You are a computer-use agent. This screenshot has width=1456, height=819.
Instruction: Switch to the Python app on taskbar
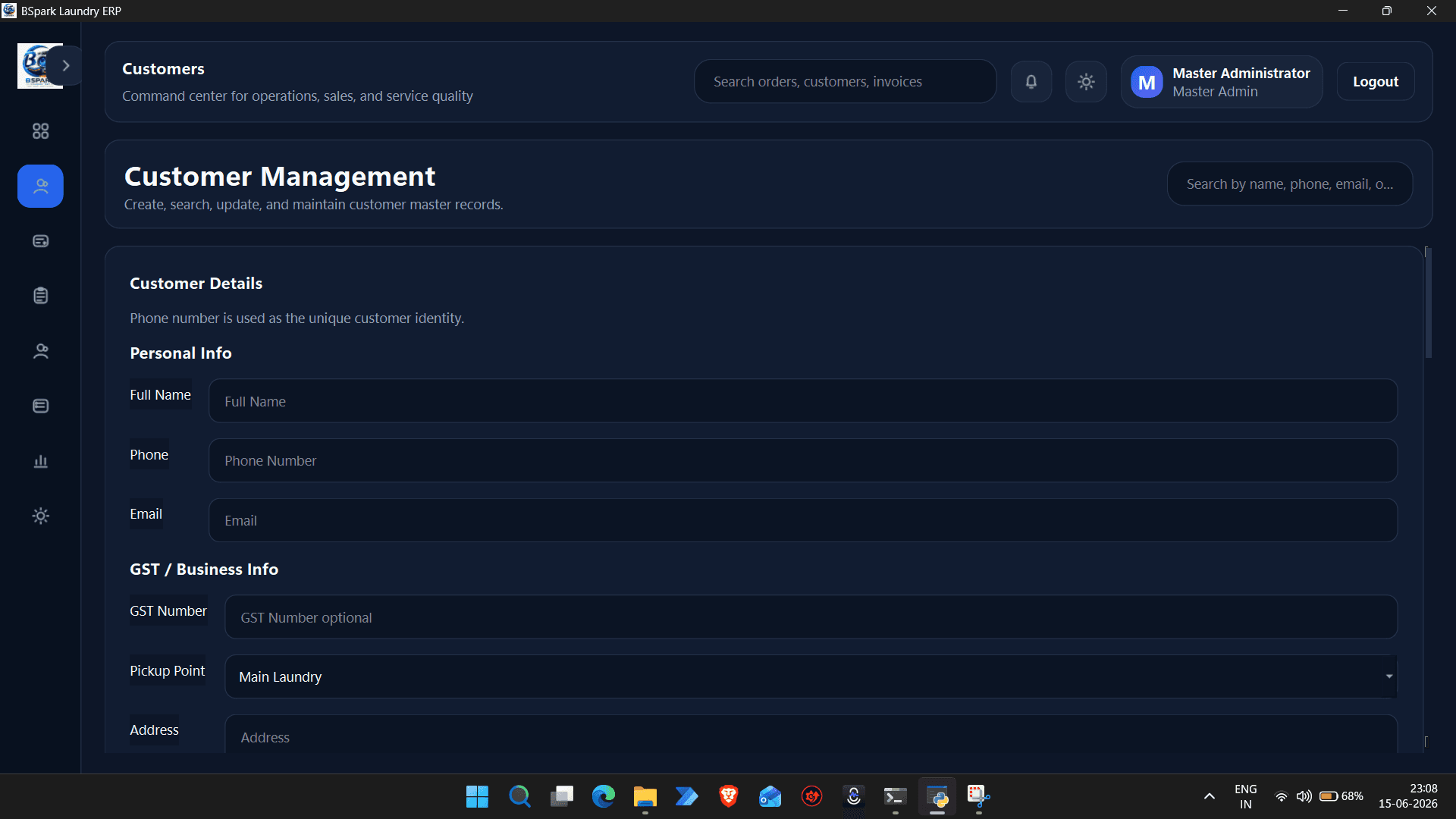(937, 796)
